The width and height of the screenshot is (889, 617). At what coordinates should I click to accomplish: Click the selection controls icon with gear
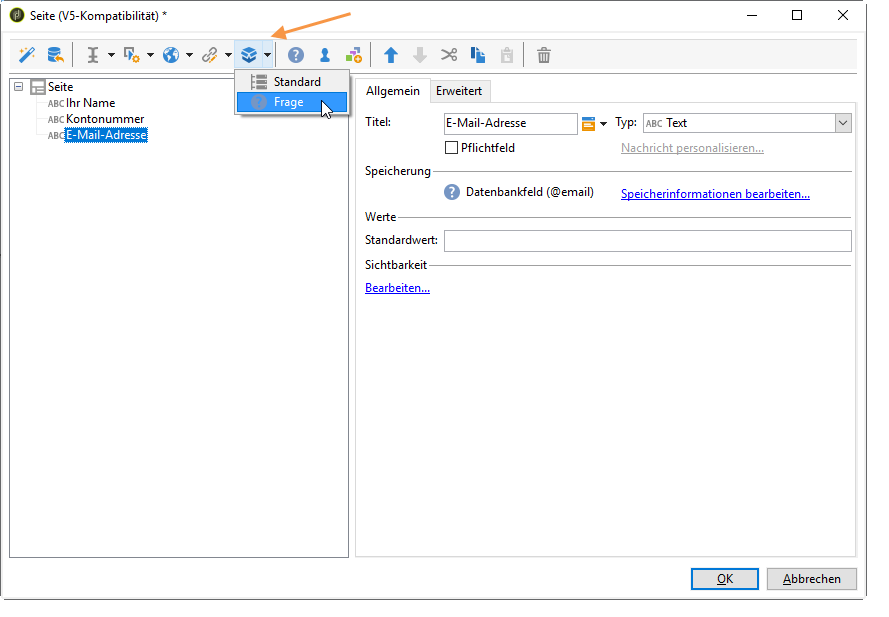pos(132,55)
